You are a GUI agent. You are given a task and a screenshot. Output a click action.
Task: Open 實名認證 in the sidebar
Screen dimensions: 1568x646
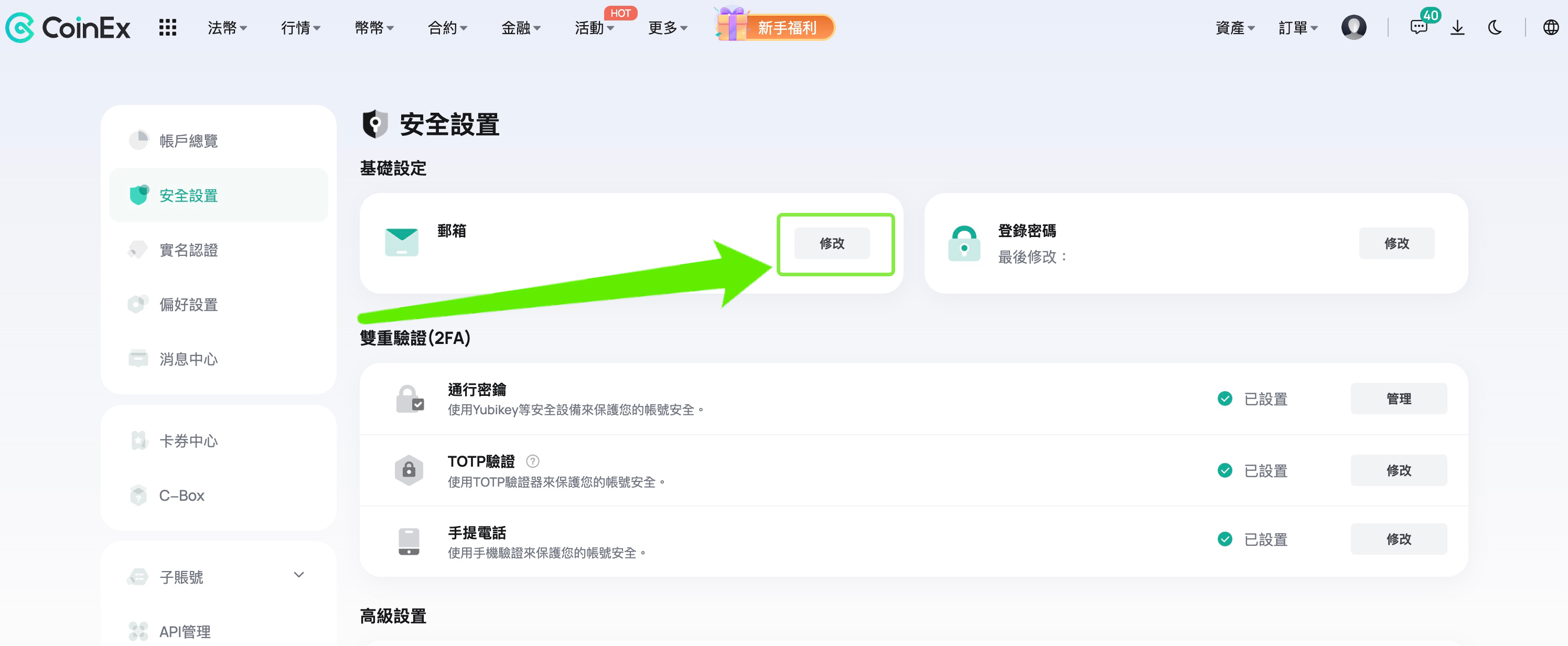point(219,250)
